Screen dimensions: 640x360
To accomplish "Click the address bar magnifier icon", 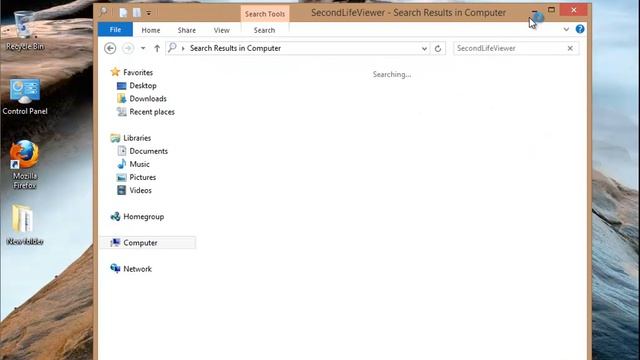I will tap(172, 48).
